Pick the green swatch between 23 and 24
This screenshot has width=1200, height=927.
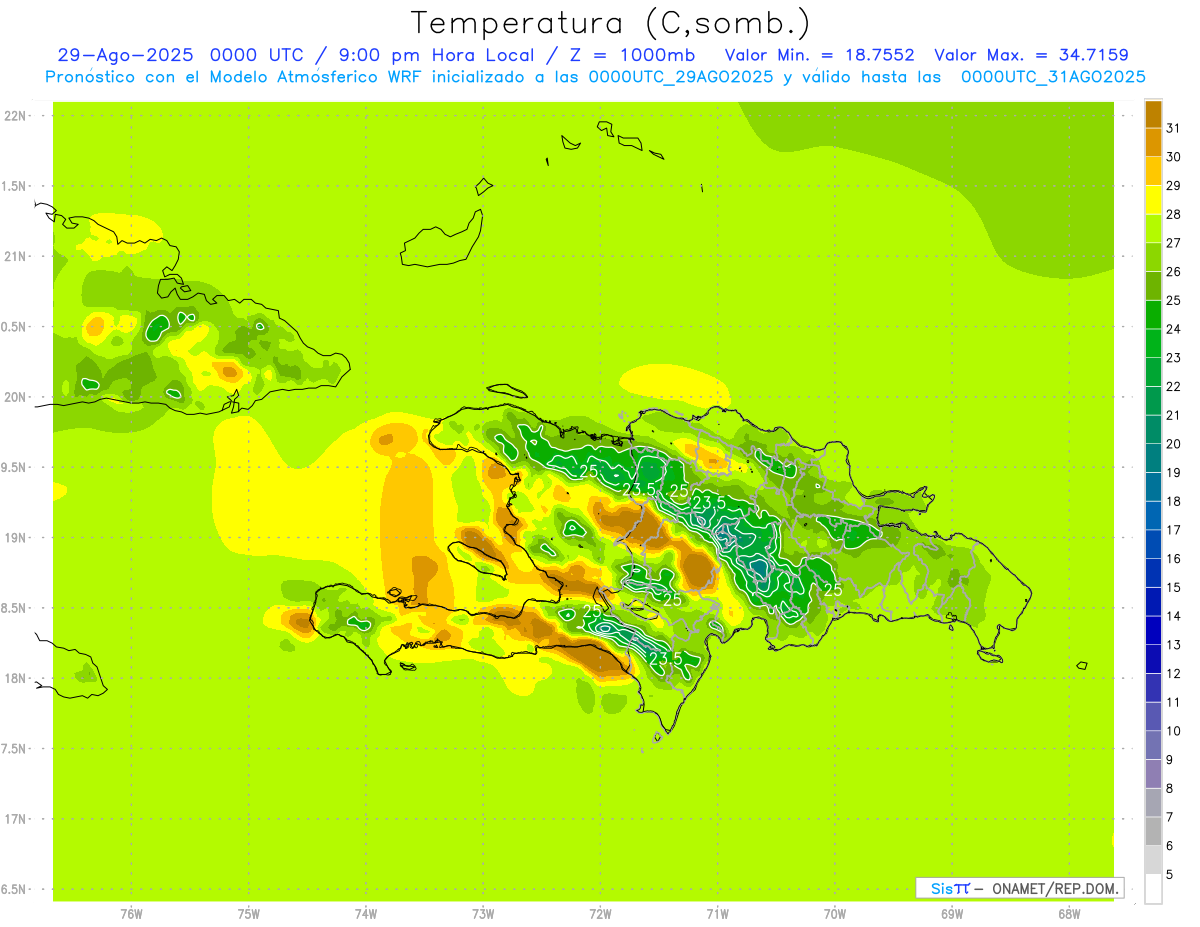pyautogui.click(x=1153, y=343)
